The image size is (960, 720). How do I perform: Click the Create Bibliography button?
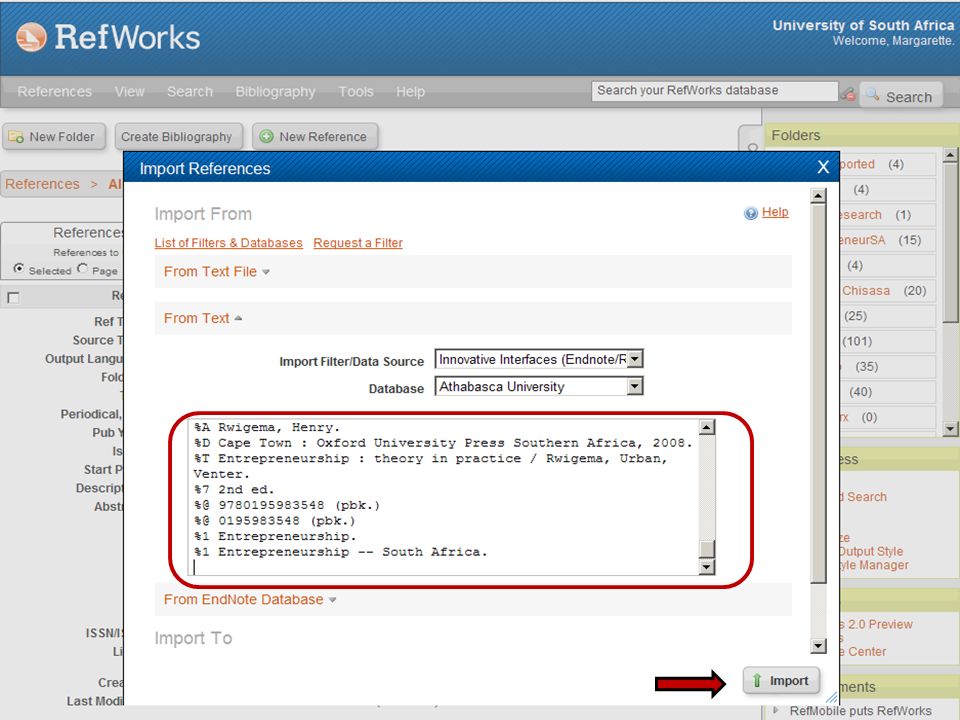point(179,137)
